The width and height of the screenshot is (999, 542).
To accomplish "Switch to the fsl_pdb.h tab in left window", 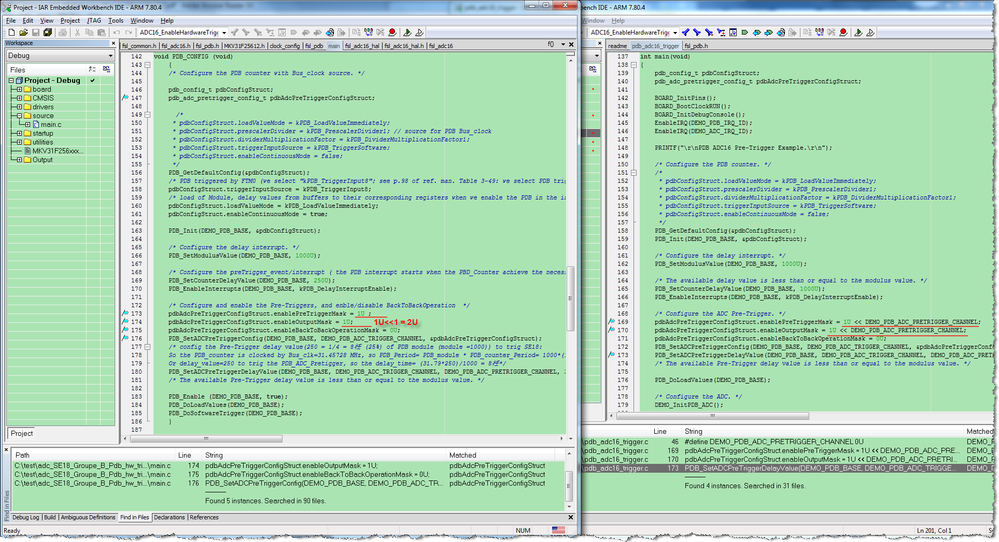I will (x=208, y=46).
